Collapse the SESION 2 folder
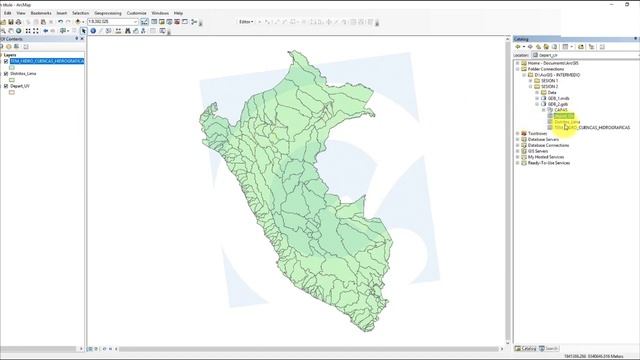The width and height of the screenshot is (640, 360). (x=531, y=87)
